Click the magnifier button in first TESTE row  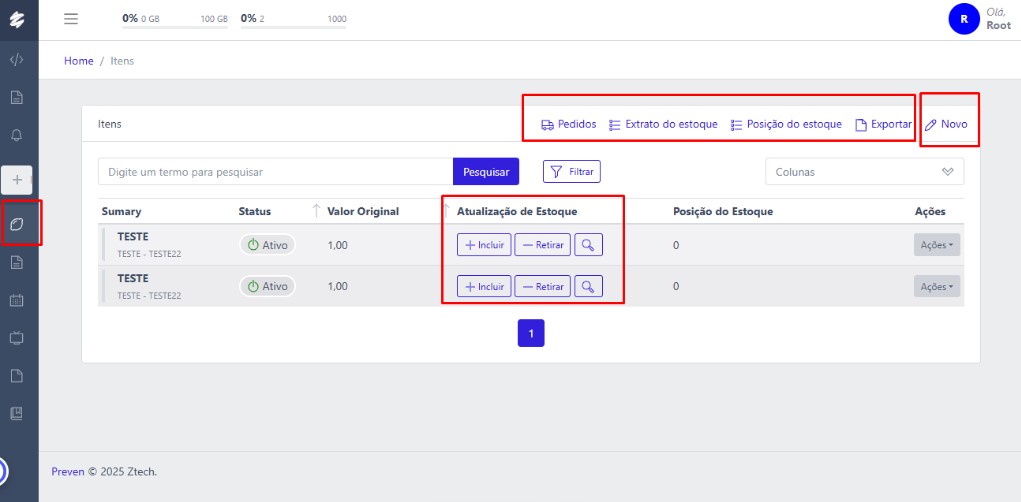click(x=589, y=245)
